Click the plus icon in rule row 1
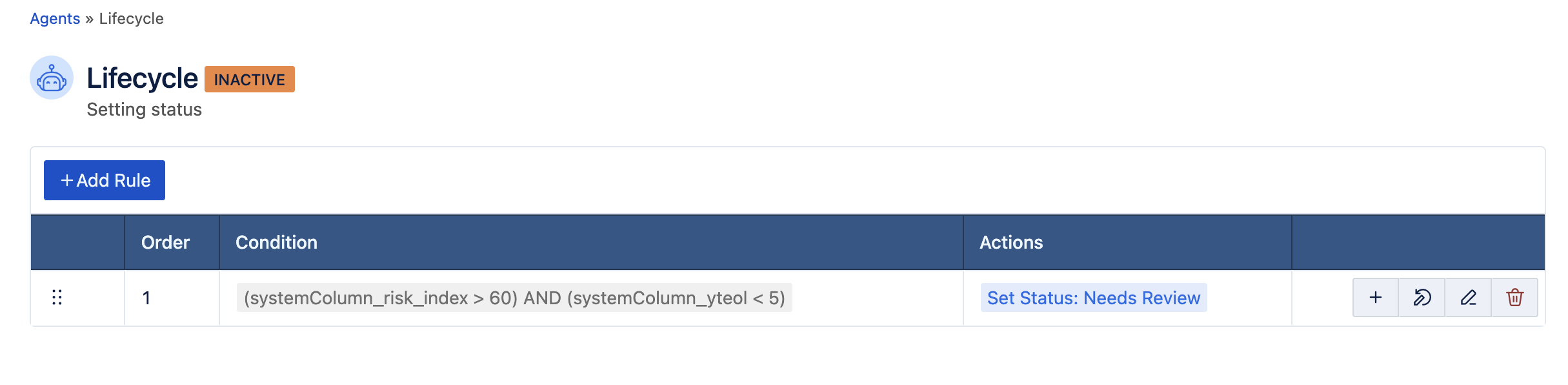 1375,297
